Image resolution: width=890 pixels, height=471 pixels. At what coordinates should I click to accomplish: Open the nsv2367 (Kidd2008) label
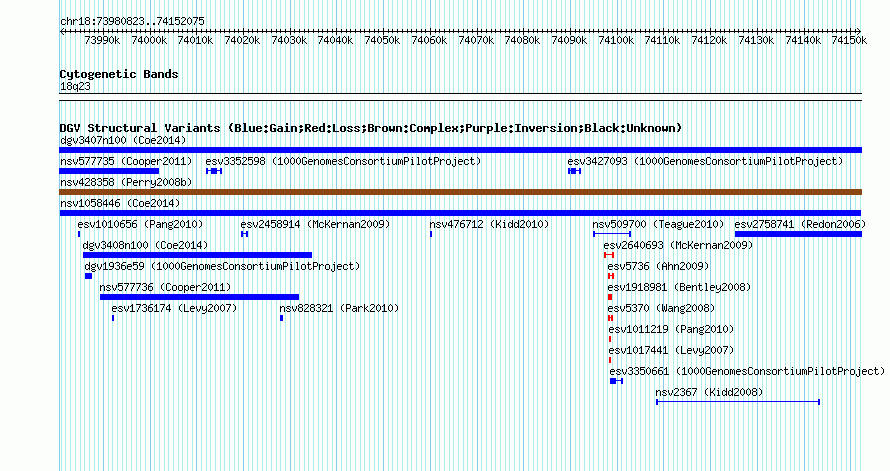(710, 392)
